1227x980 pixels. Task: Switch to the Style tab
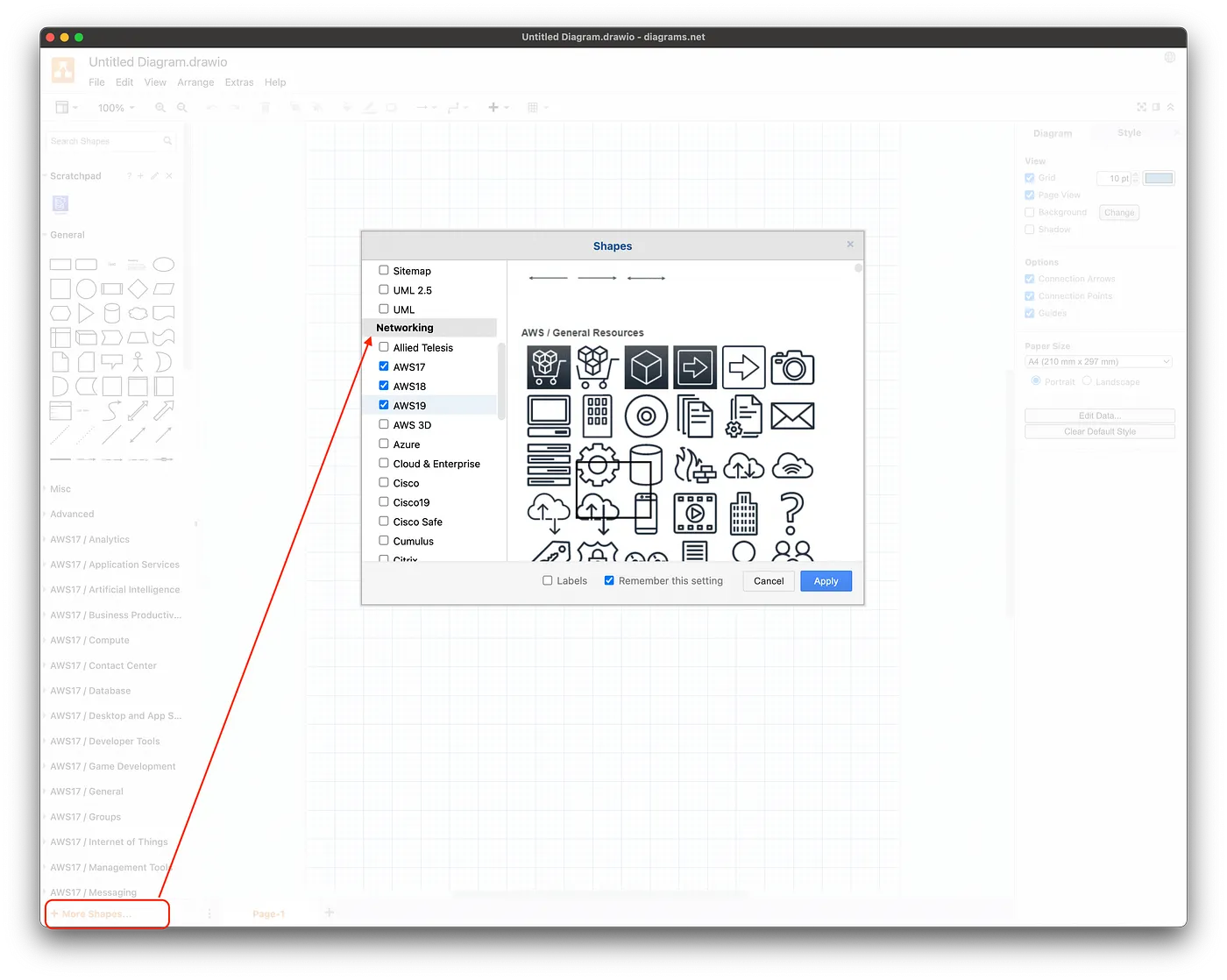pos(1129,132)
